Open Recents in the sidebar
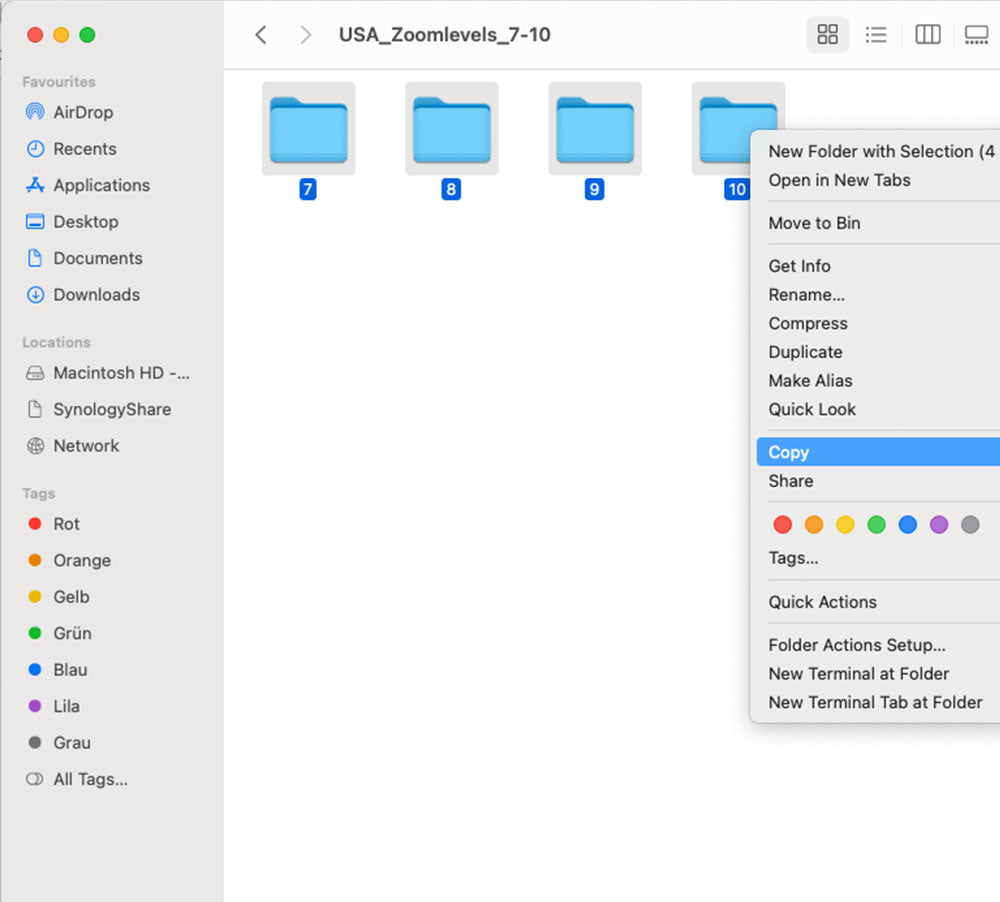1000x902 pixels. click(84, 149)
